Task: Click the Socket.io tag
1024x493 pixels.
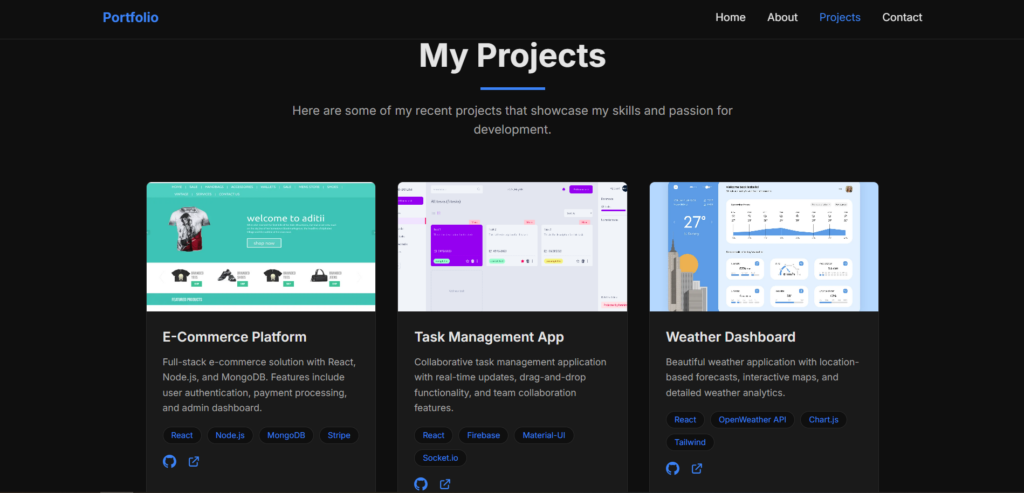Action: click(440, 458)
